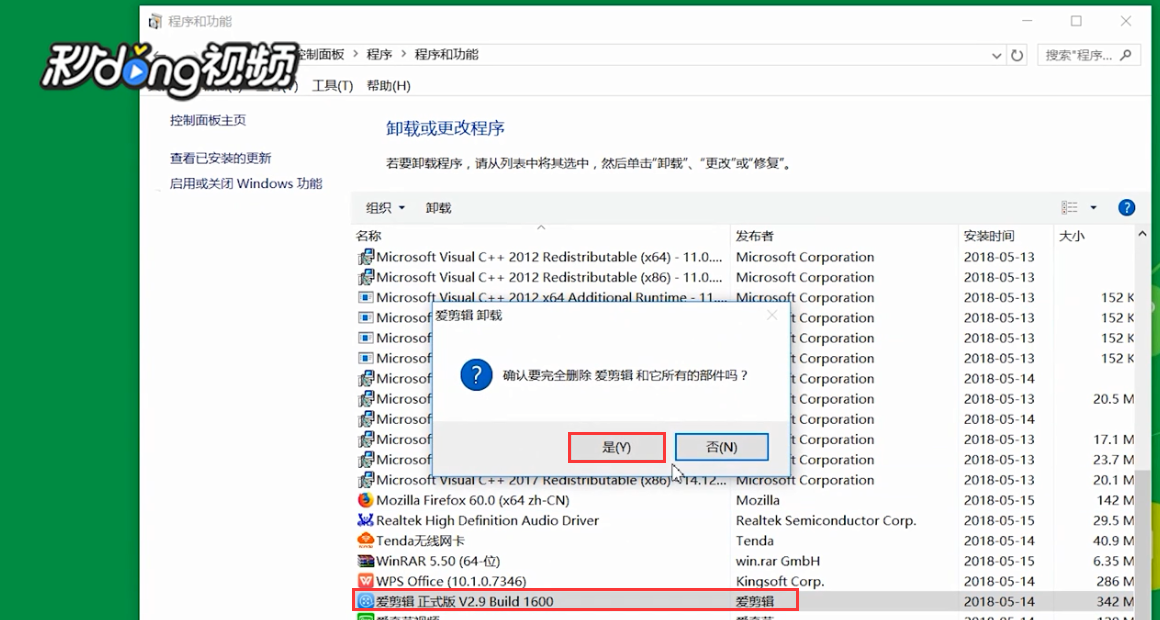This screenshot has height=620, width=1160.
Task: Click the Firefox program icon
Action: click(365, 500)
